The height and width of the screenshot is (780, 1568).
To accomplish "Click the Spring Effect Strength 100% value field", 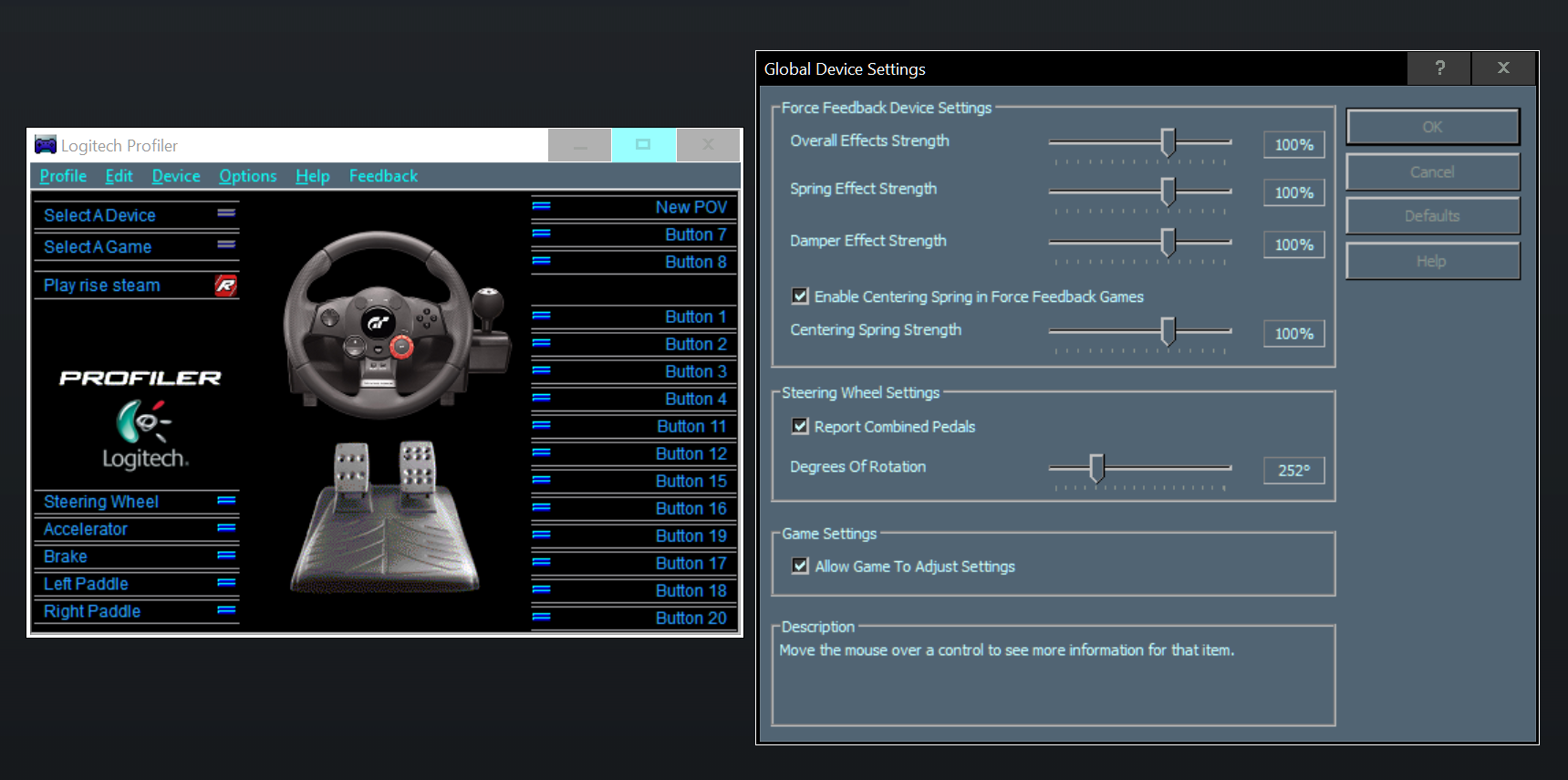I will [1293, 192].
